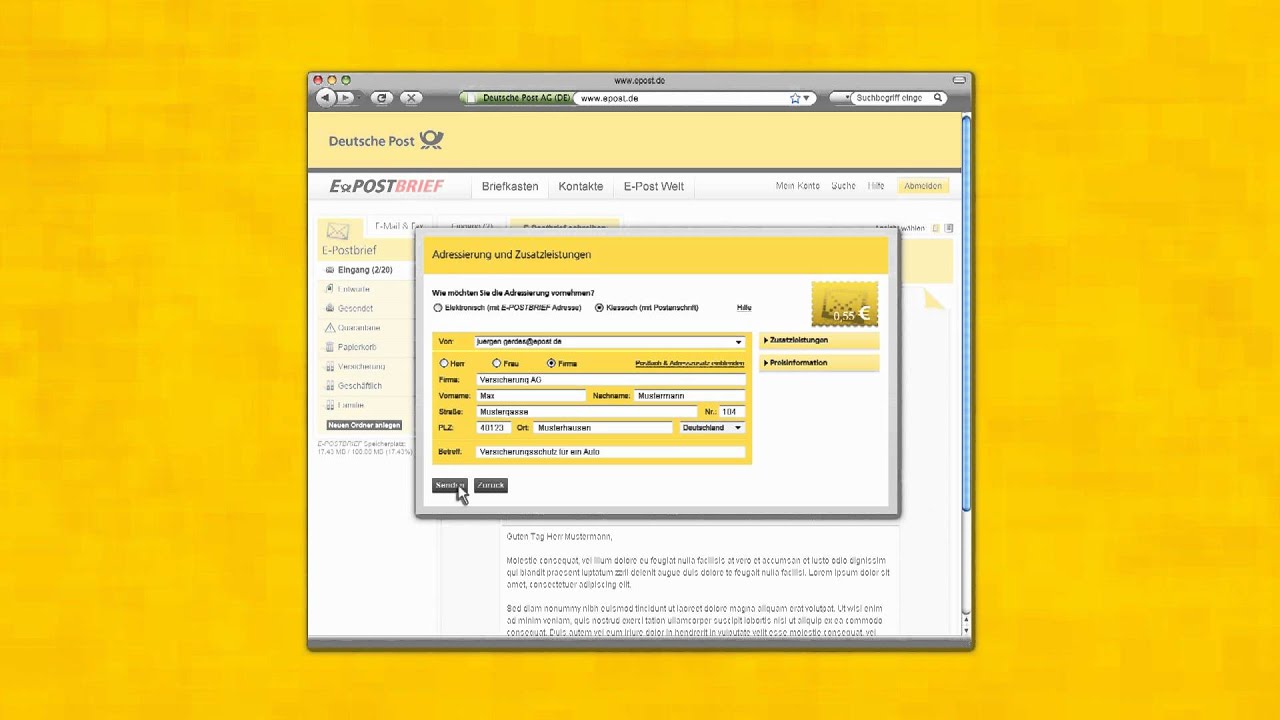Click the Deutsche Post horn logo

[x=431, y=140]
